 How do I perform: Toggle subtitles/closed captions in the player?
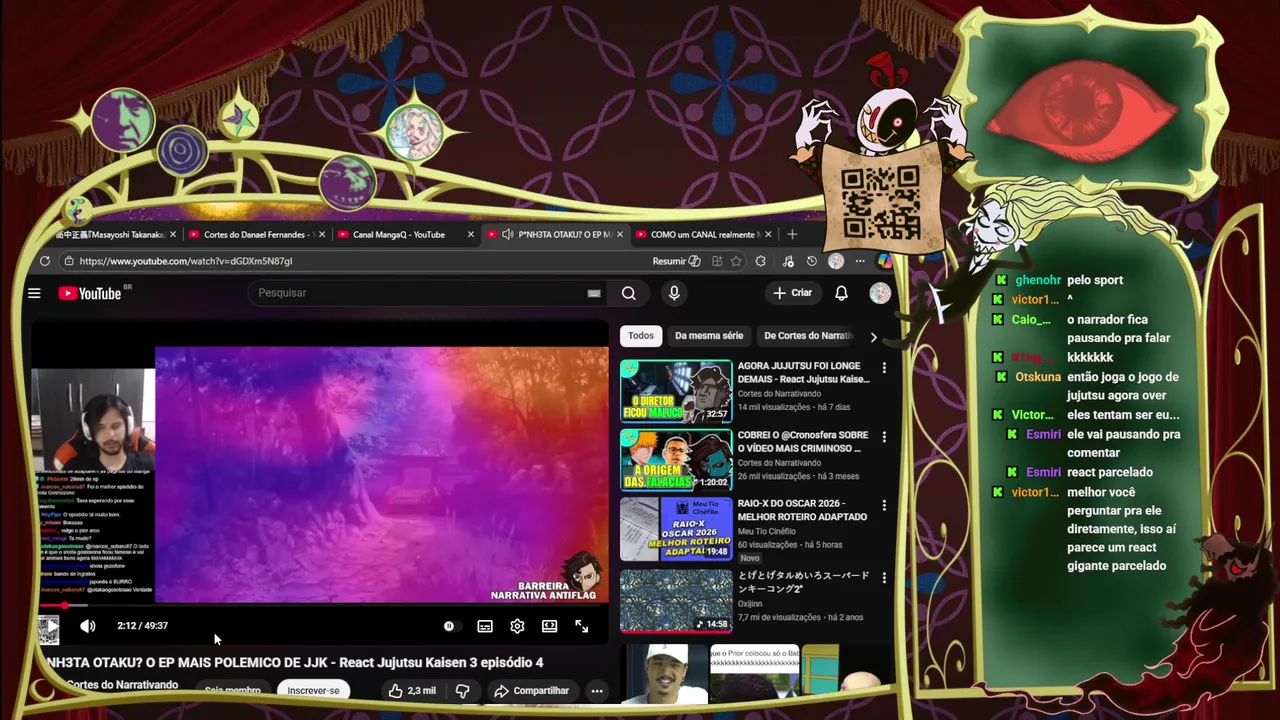(485, 626)
